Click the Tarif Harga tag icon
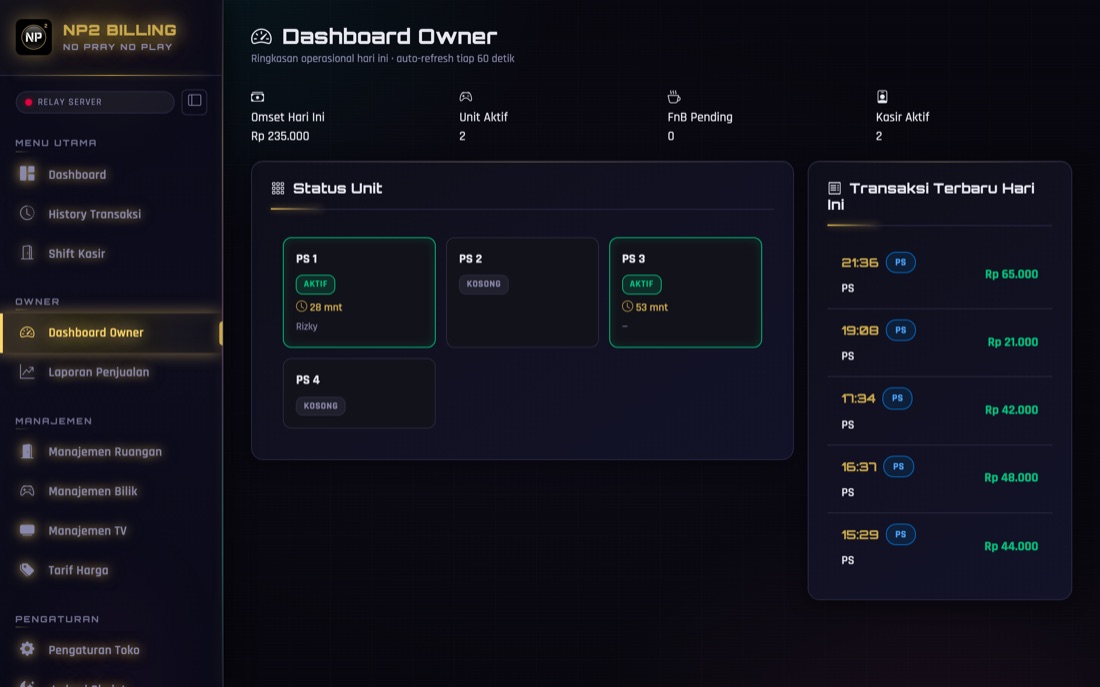This screenshot has height=687, width=1100. (x=27, y=569)
